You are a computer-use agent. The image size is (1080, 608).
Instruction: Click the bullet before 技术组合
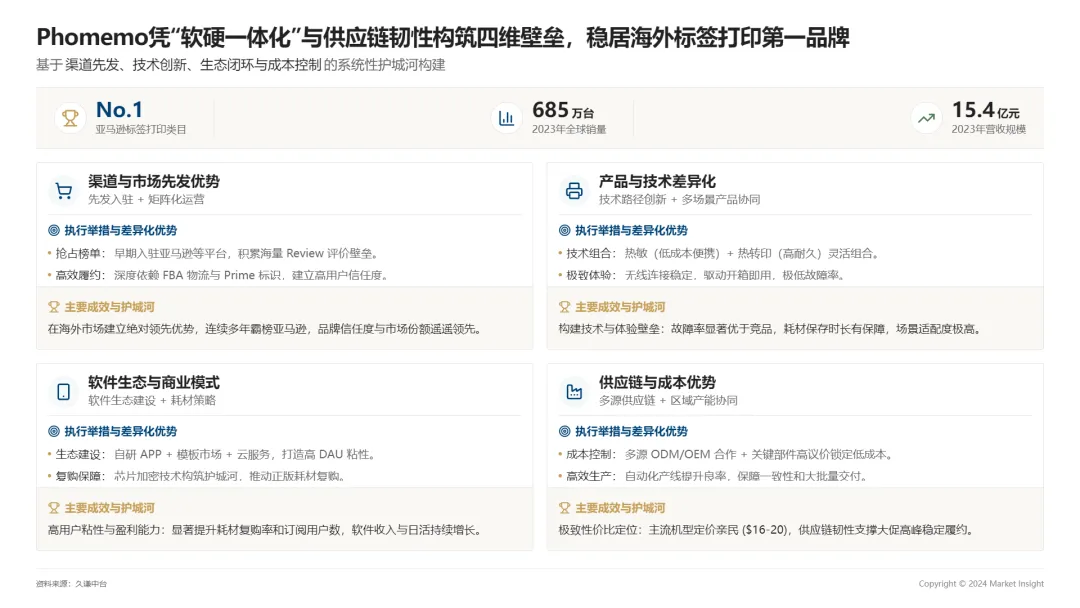[562, 252]
